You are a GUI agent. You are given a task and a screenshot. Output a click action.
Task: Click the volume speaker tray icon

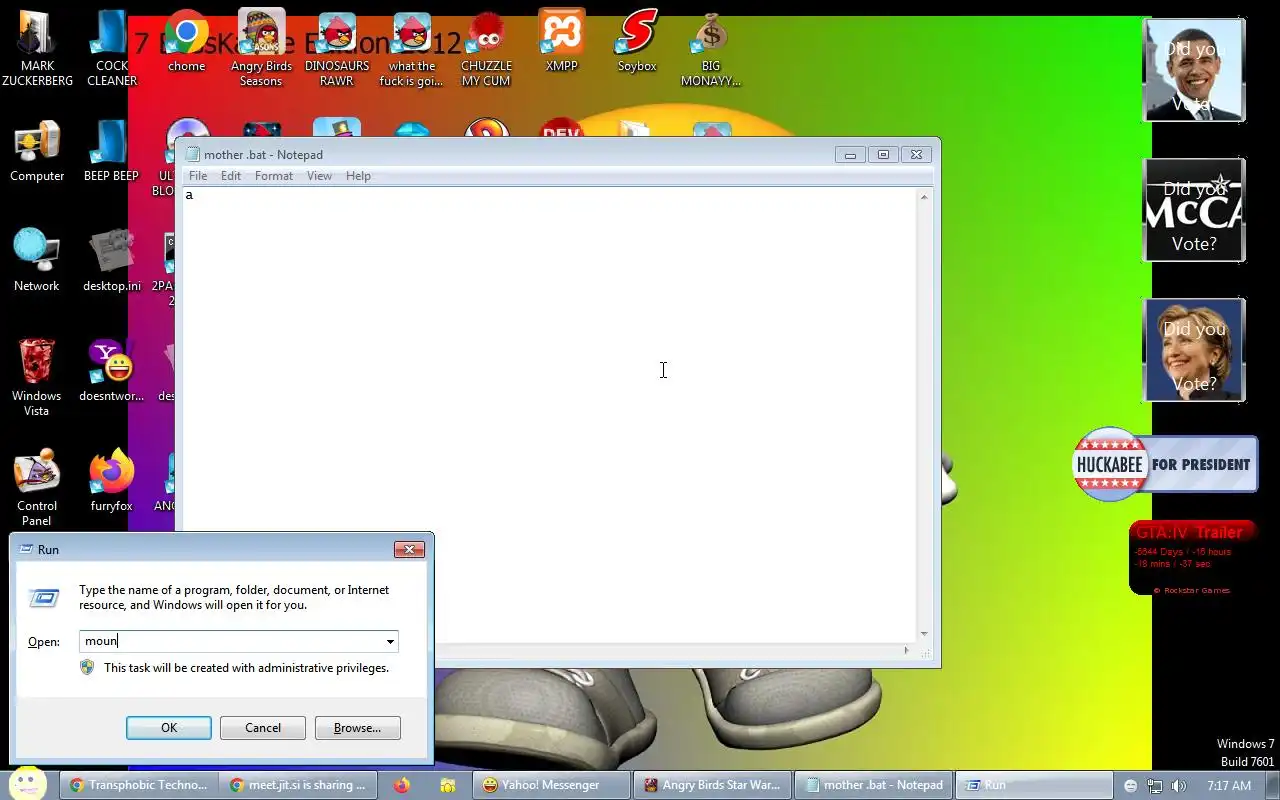1178,786
